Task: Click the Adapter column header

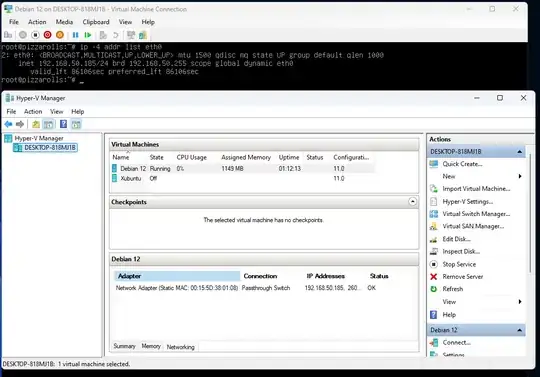Action: click(177, 276)
